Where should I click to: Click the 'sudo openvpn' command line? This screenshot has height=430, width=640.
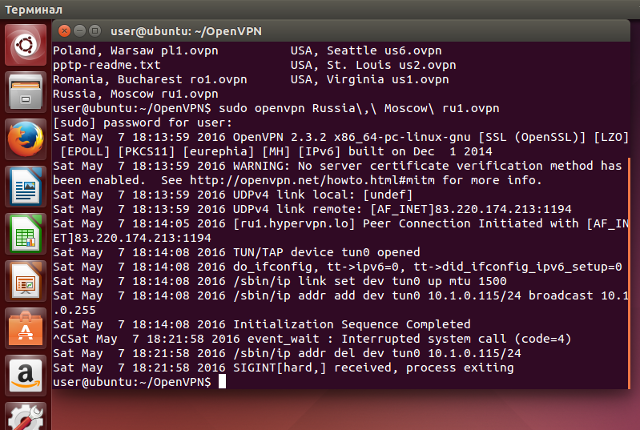359,109
